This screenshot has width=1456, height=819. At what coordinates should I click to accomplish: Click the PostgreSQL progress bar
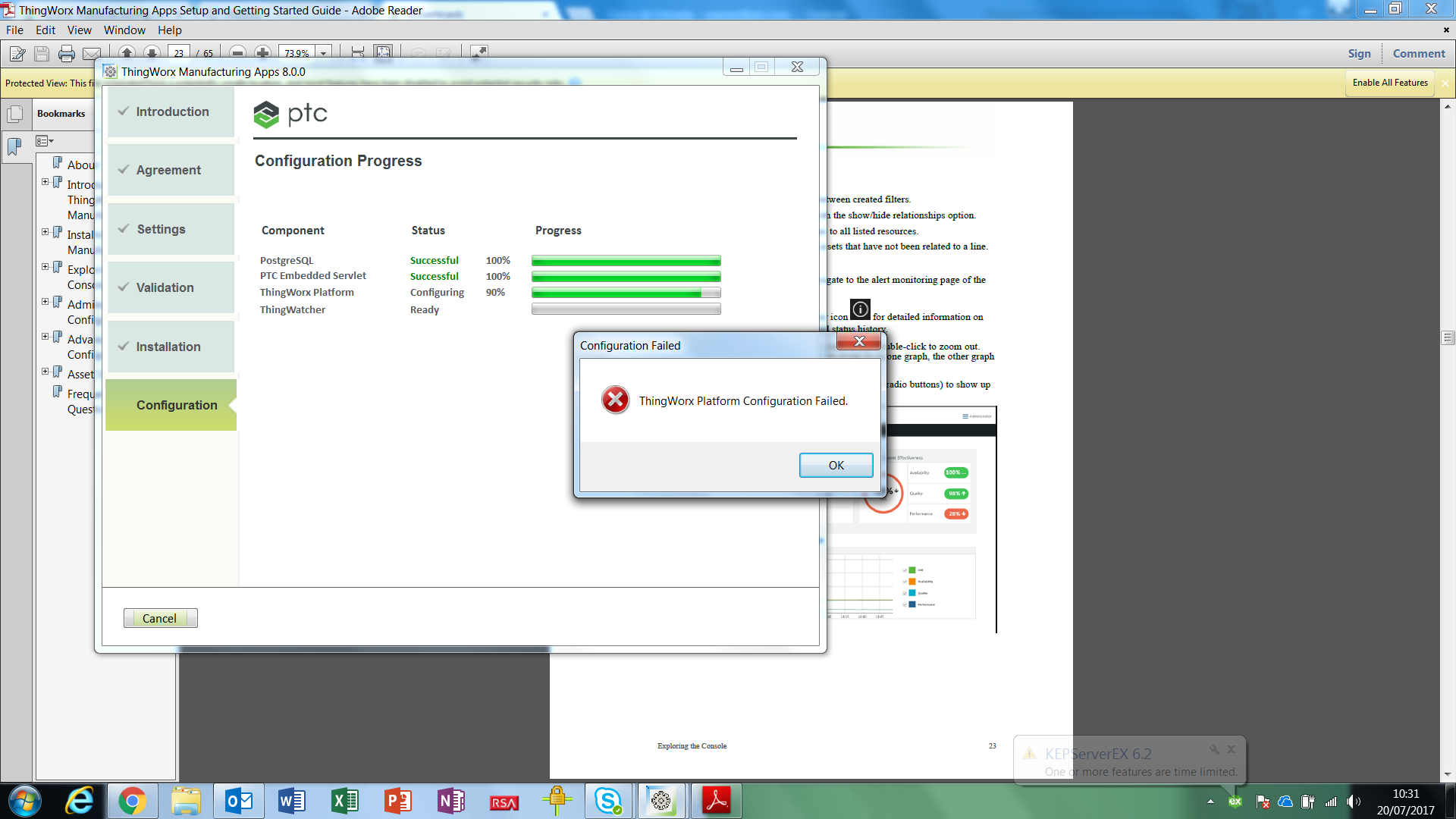tap(626, 261)
